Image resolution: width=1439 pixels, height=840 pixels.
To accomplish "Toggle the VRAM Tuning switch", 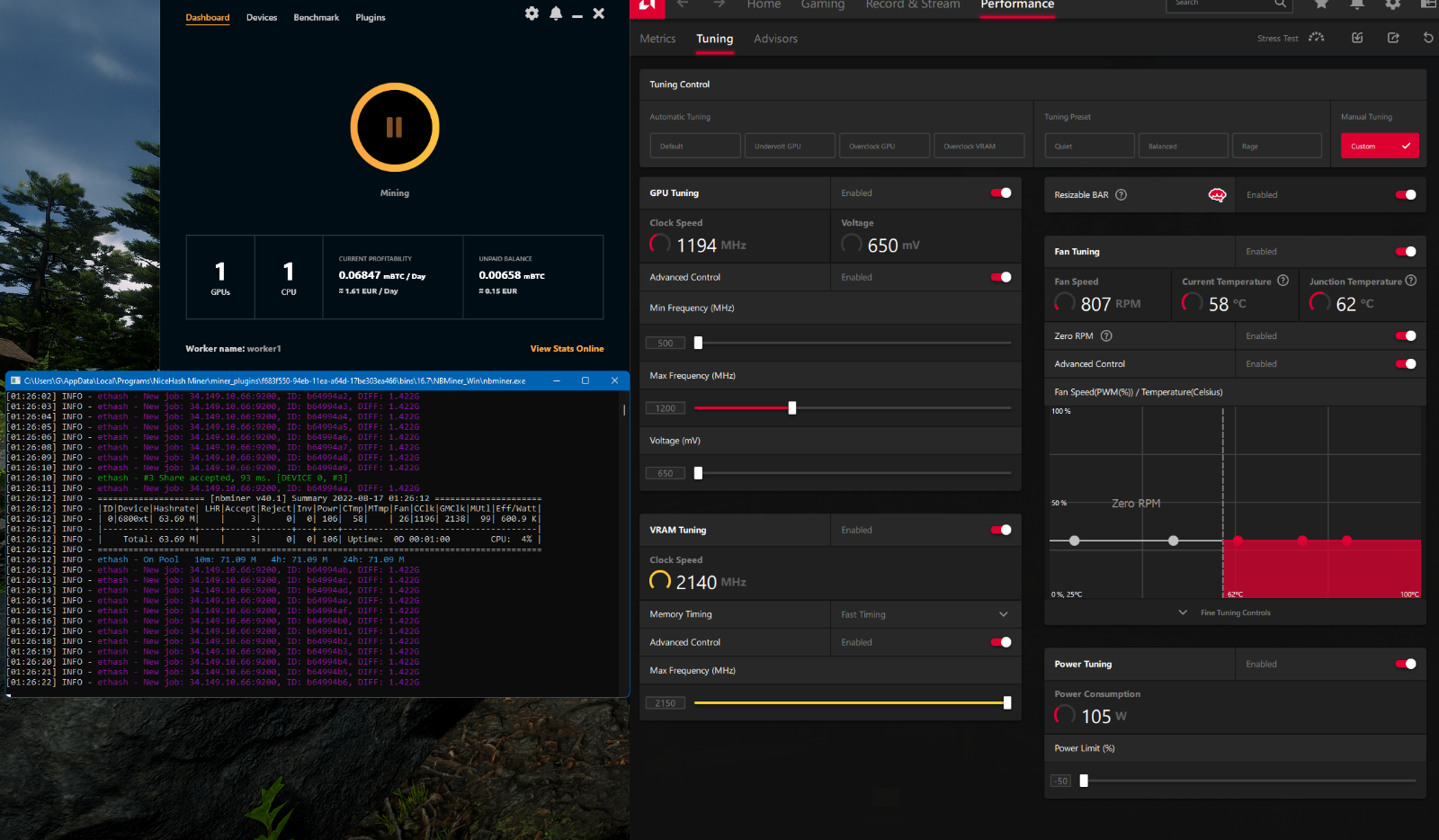I will [1001, 530].
